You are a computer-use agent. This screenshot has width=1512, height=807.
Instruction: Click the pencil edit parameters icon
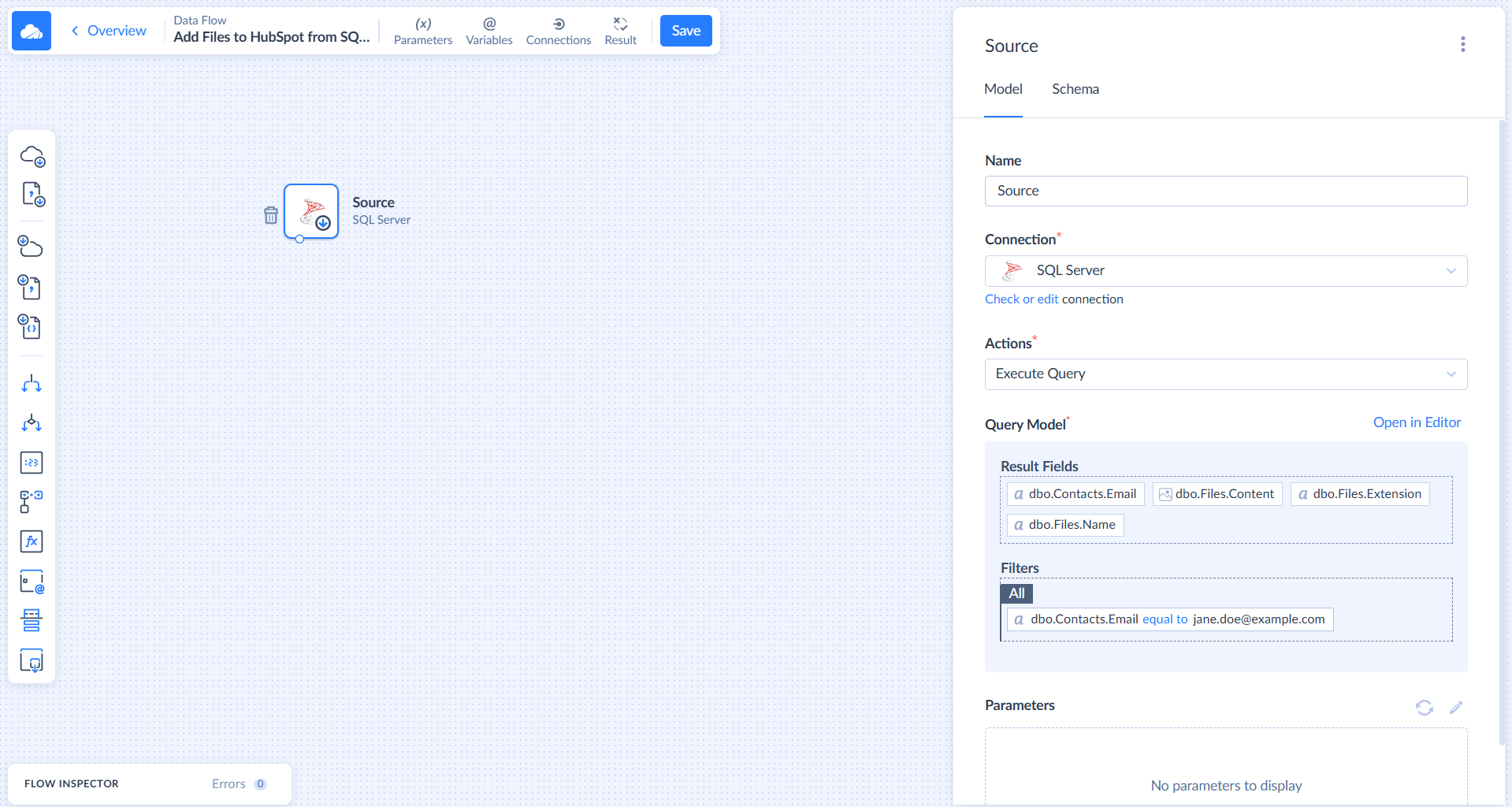click(1455, 707)
